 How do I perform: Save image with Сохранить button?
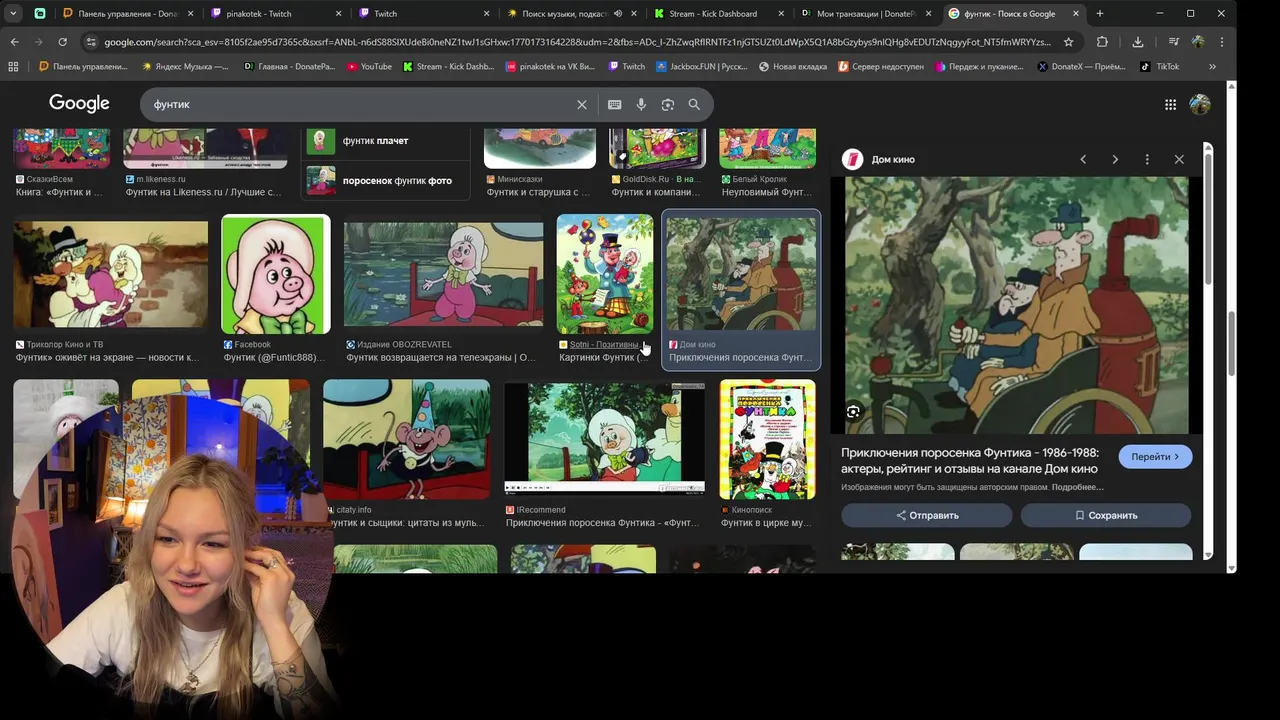[1106, 515]
